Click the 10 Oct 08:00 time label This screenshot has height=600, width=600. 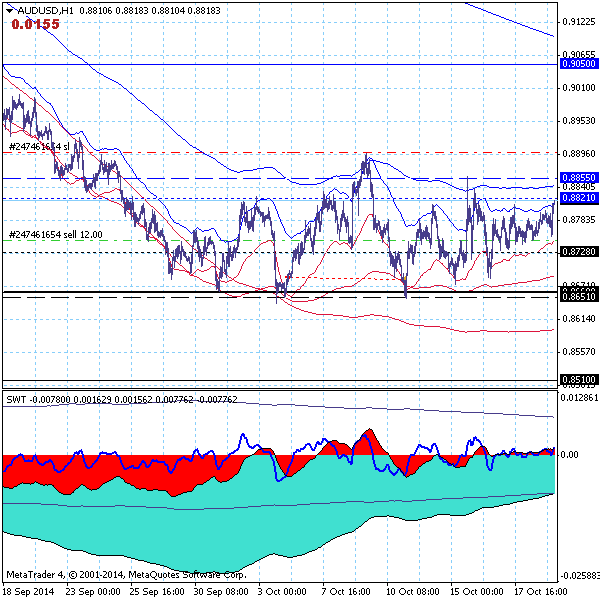[x=413, y=592]
